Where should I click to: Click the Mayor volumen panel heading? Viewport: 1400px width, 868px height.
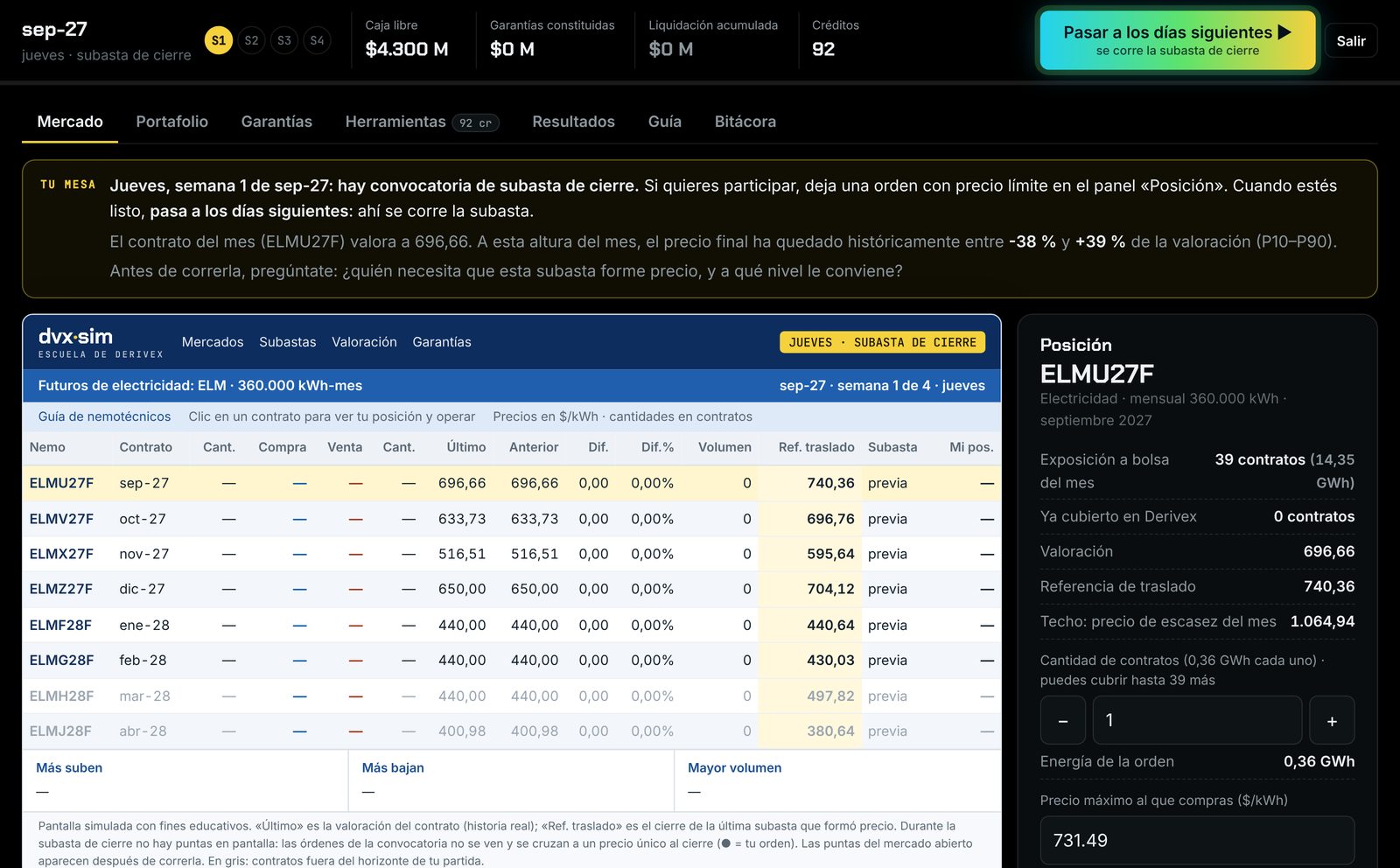[x=734, y=767]
